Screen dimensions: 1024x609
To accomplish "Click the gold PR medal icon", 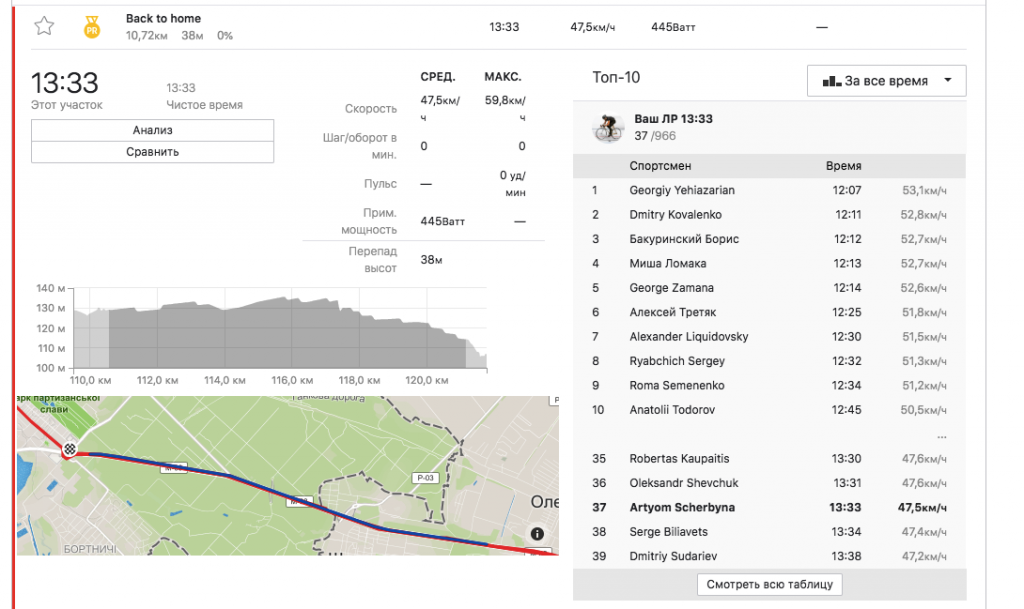I will point(92,27).
